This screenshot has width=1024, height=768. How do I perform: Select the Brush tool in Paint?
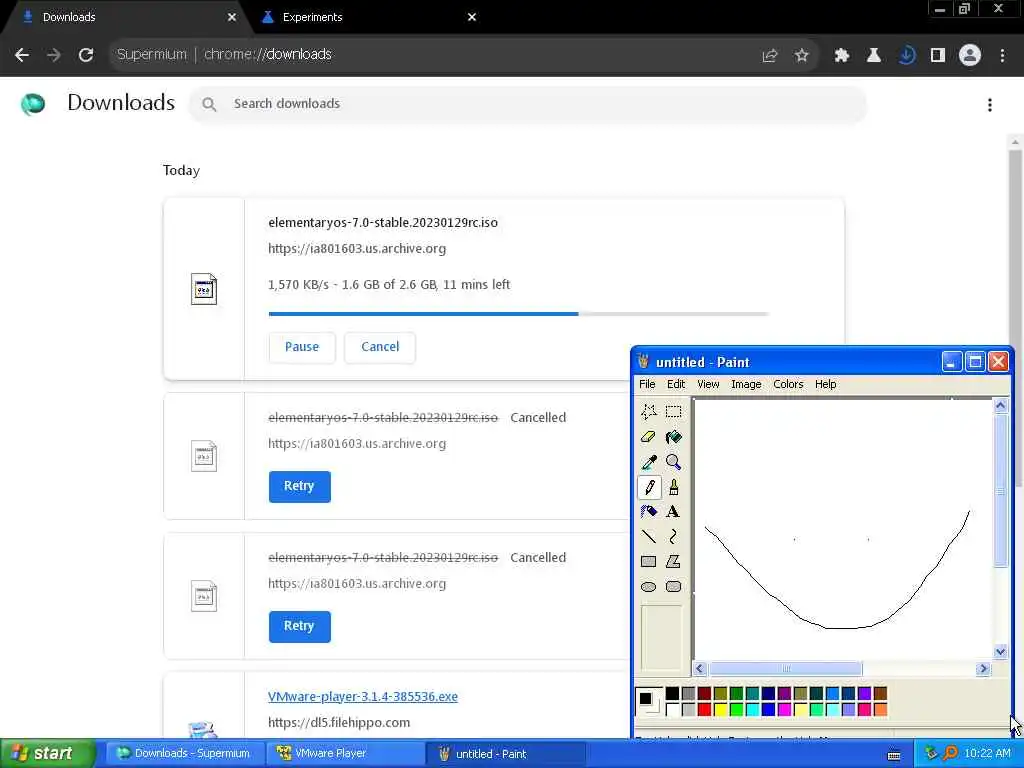pyautogui.click(x=673, y=487)
